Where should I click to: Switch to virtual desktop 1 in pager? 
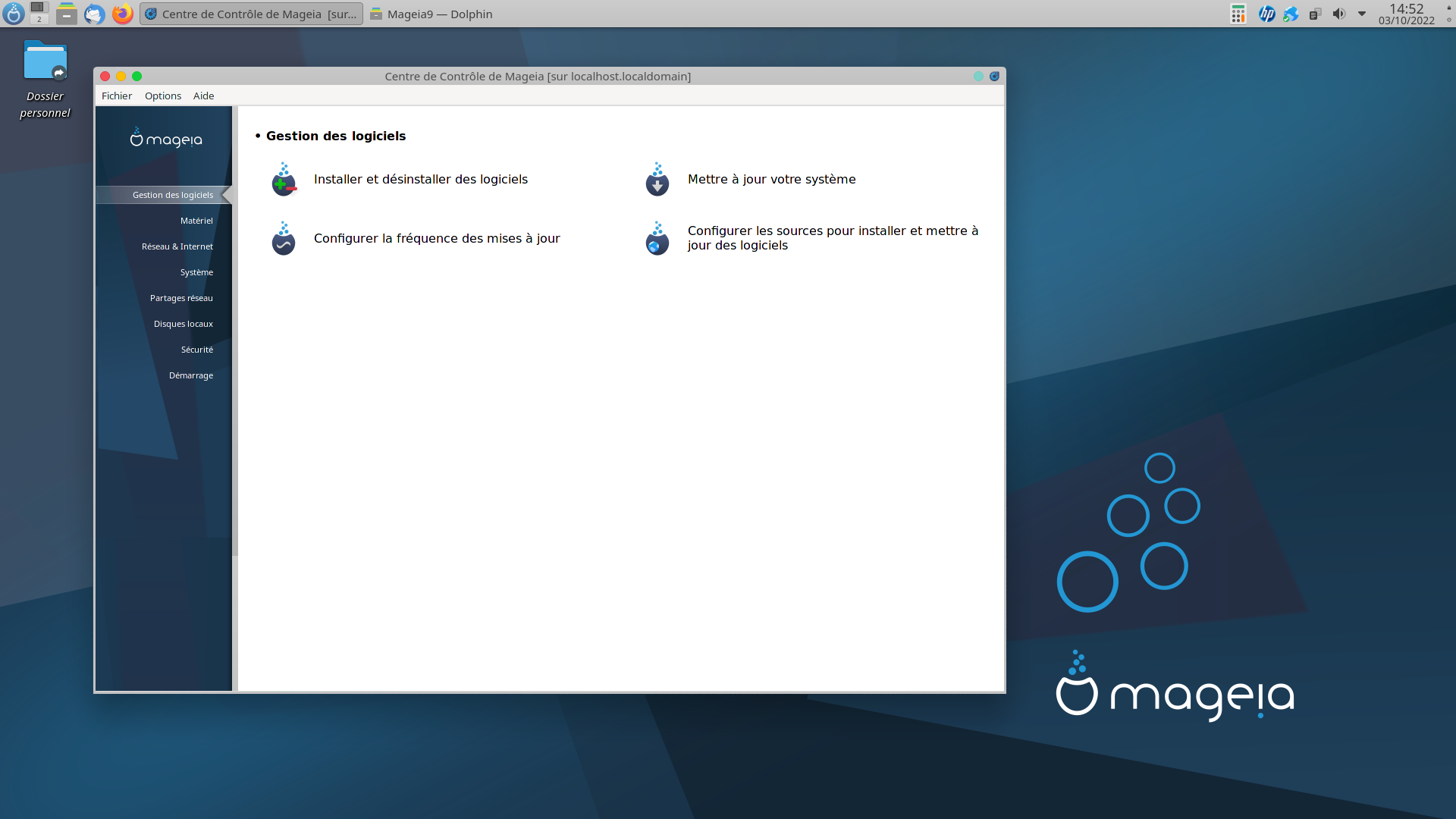(39, 8)
